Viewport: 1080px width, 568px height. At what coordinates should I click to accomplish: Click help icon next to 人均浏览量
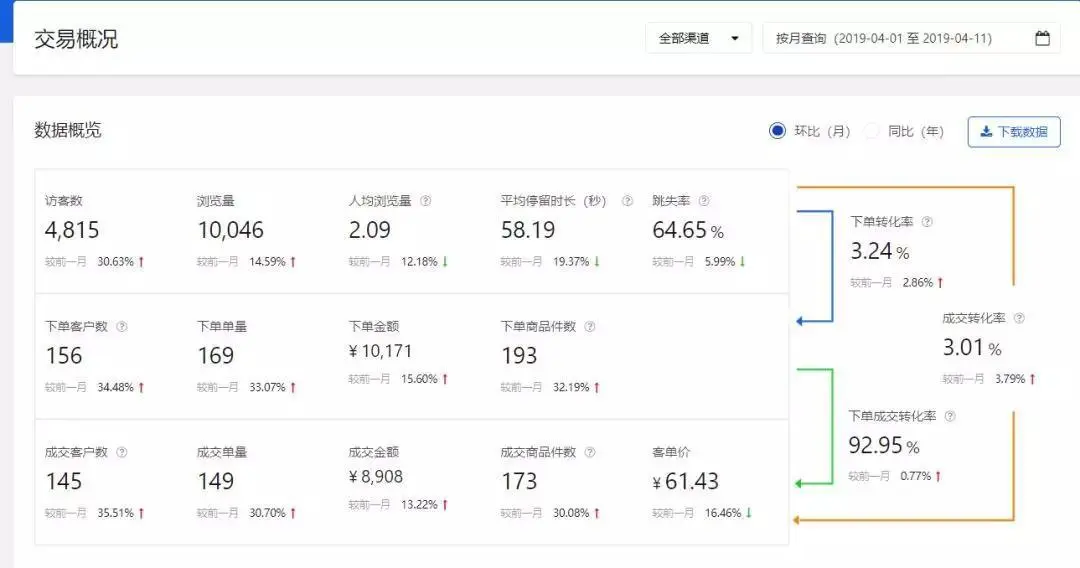click(426, 201)
